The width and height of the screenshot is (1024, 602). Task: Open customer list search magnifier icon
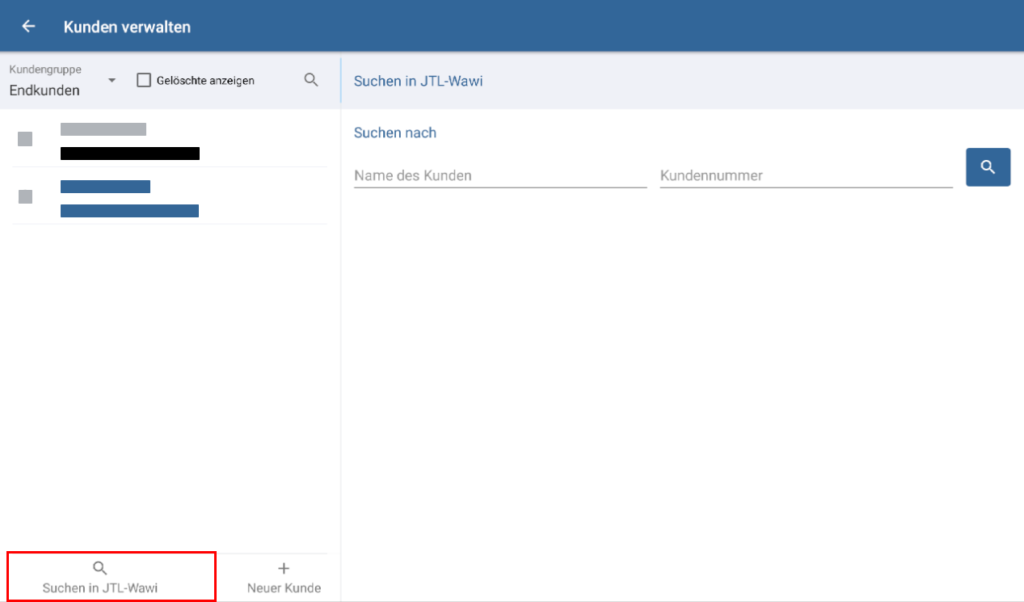point(311,80)
